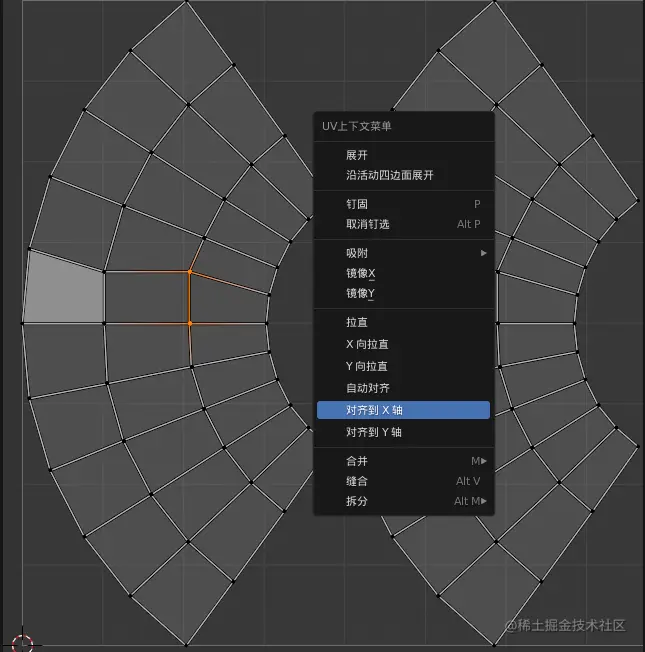Click 钉固 menu item
The image size is (645, 652).
(x=403, y=204)
